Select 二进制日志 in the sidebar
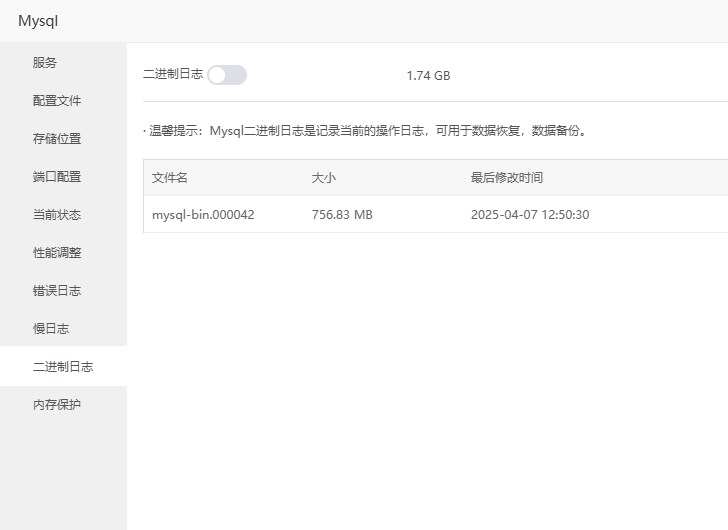 pyautogui.click(x=63, y=367)
